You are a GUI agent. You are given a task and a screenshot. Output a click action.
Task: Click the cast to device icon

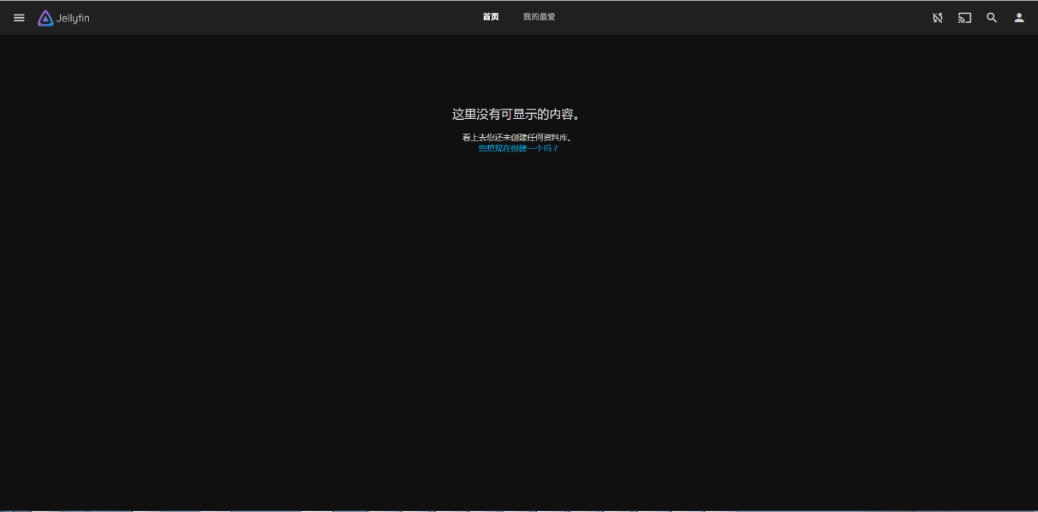pyautogui.click(x=964, y=17)
